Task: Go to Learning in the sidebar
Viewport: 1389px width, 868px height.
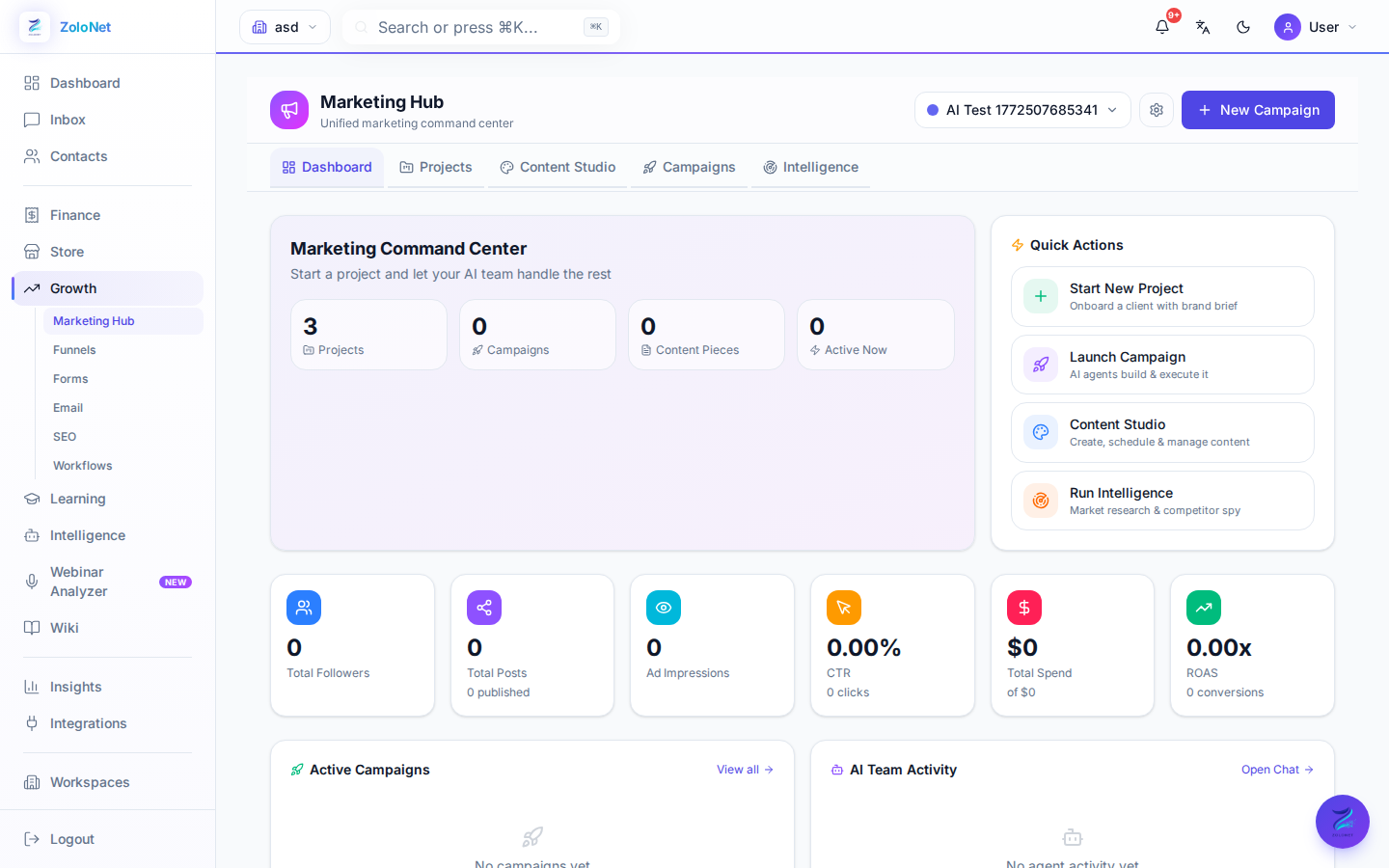Action: pyautogui.click(x=107, y=499)
